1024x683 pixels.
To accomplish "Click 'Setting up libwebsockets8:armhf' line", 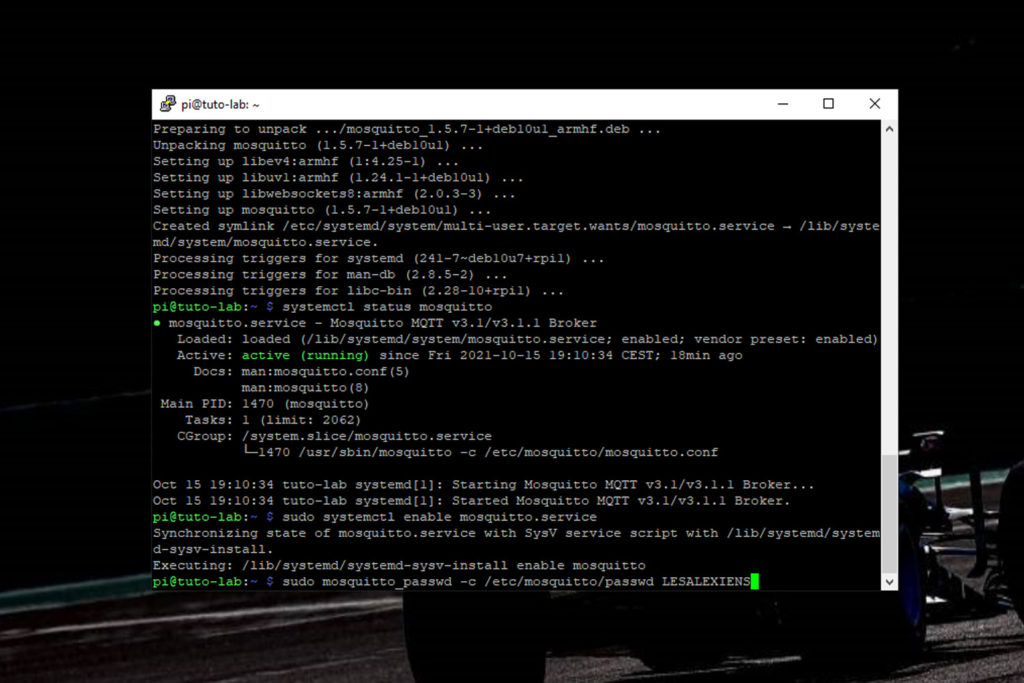I will (334, 193).
